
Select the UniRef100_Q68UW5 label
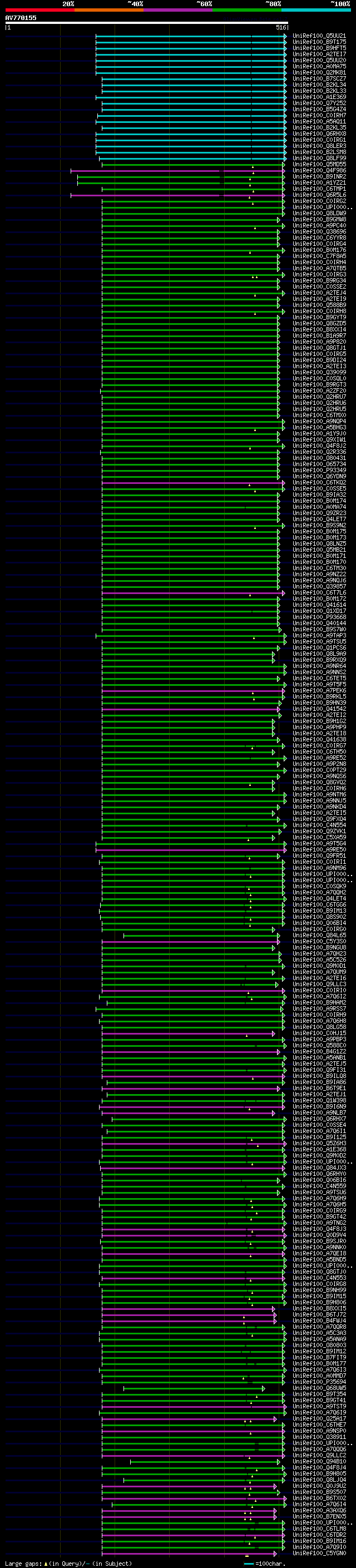[x=319, y=1387]
